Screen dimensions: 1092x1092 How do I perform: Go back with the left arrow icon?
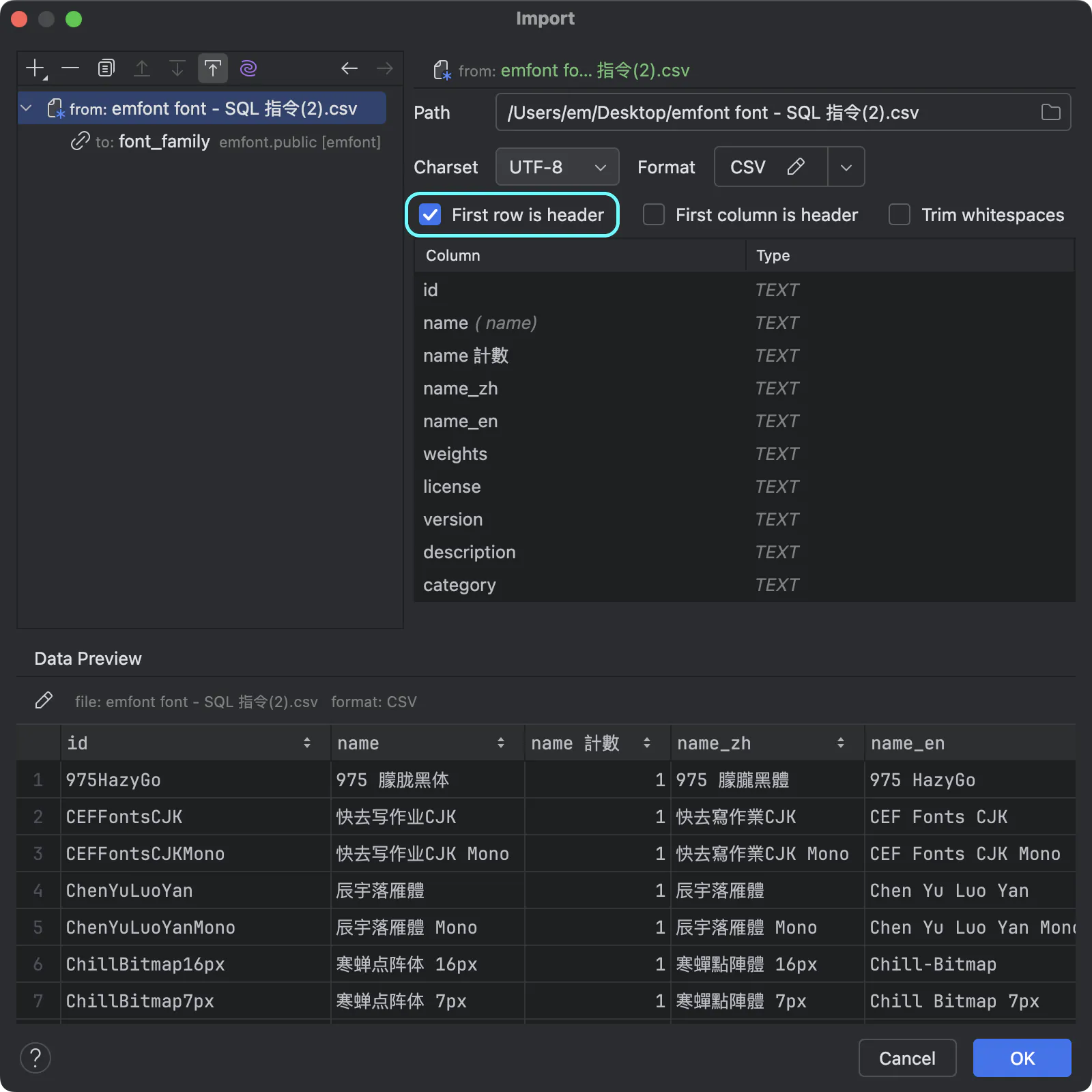click(349, 68)
